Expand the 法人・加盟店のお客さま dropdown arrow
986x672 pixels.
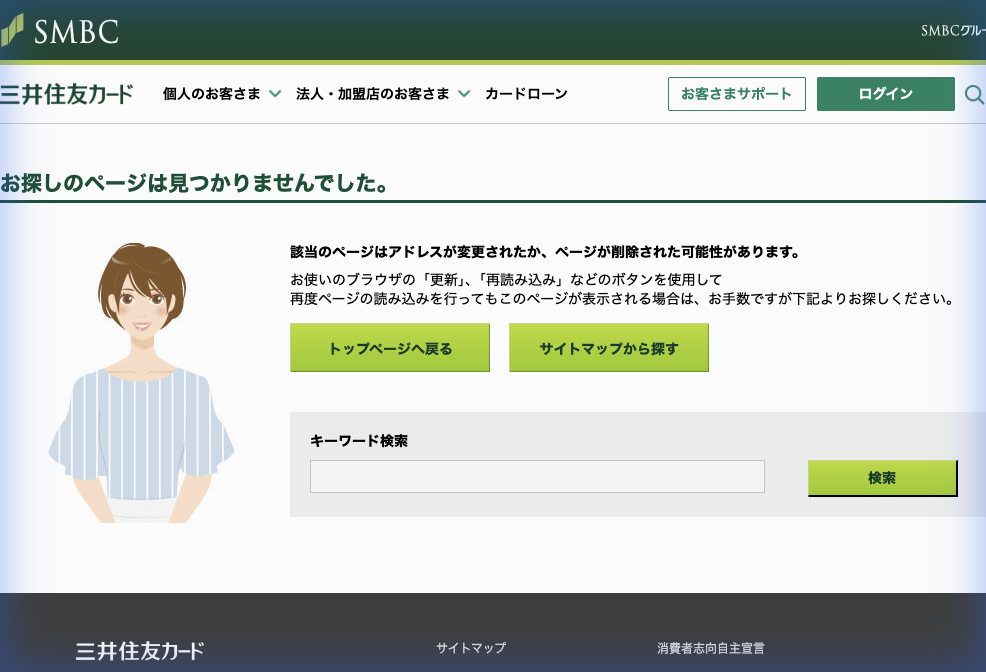pyautogui.click(x=463, y=94)
